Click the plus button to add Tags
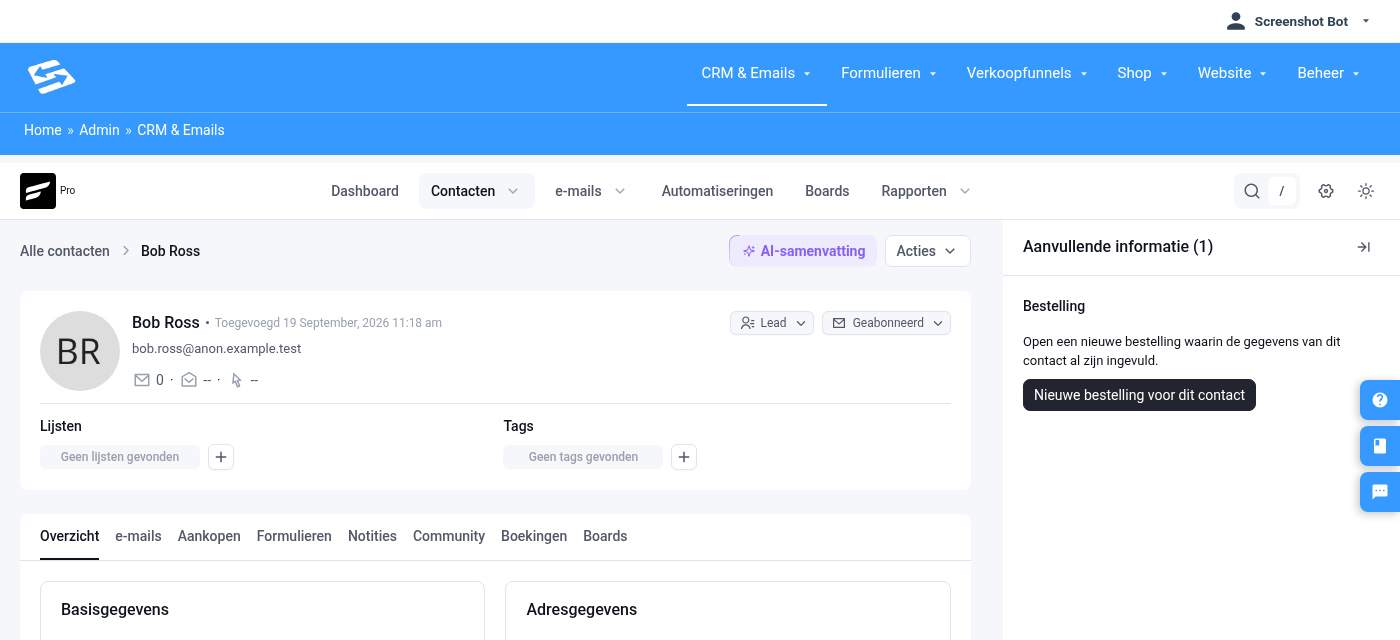The height and width of the screenshot is (640, 1400). (x=684, y=457)
